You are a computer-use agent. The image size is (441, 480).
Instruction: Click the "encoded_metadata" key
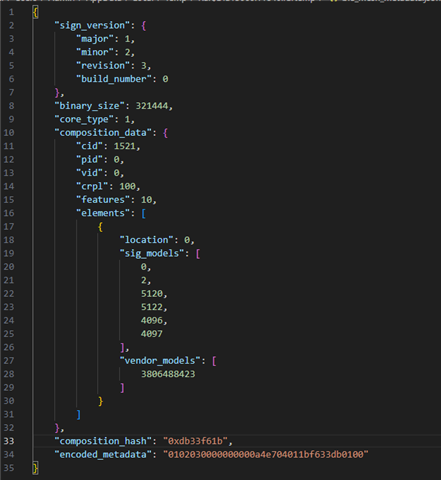103,454
